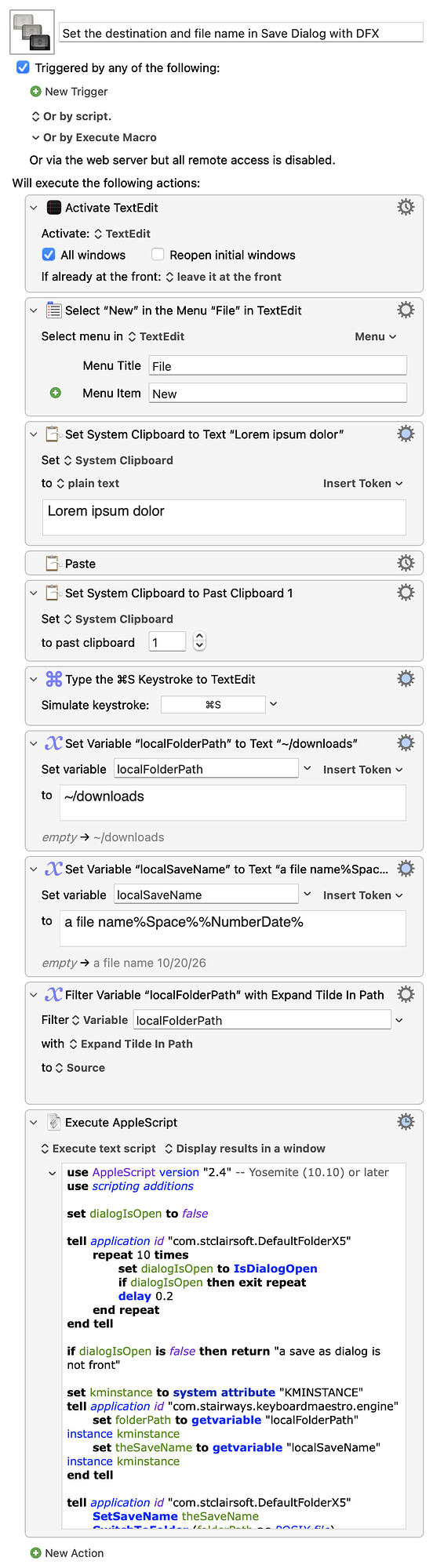The height and width of the screenshot is (1568, 433).
Task: Click the command-key icon in Type Keystroke action
Action: (x=53, y=679)
